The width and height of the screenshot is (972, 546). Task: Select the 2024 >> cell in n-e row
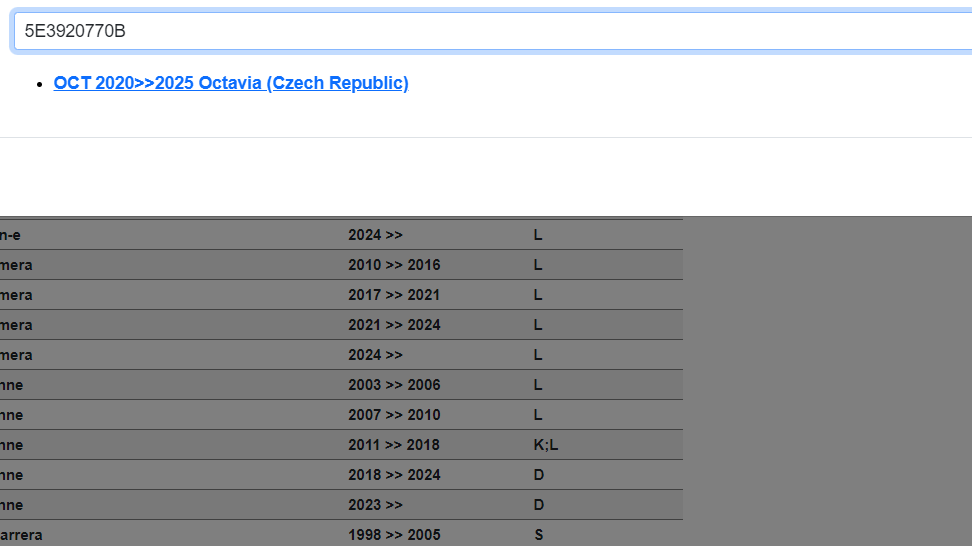point(375,235)
